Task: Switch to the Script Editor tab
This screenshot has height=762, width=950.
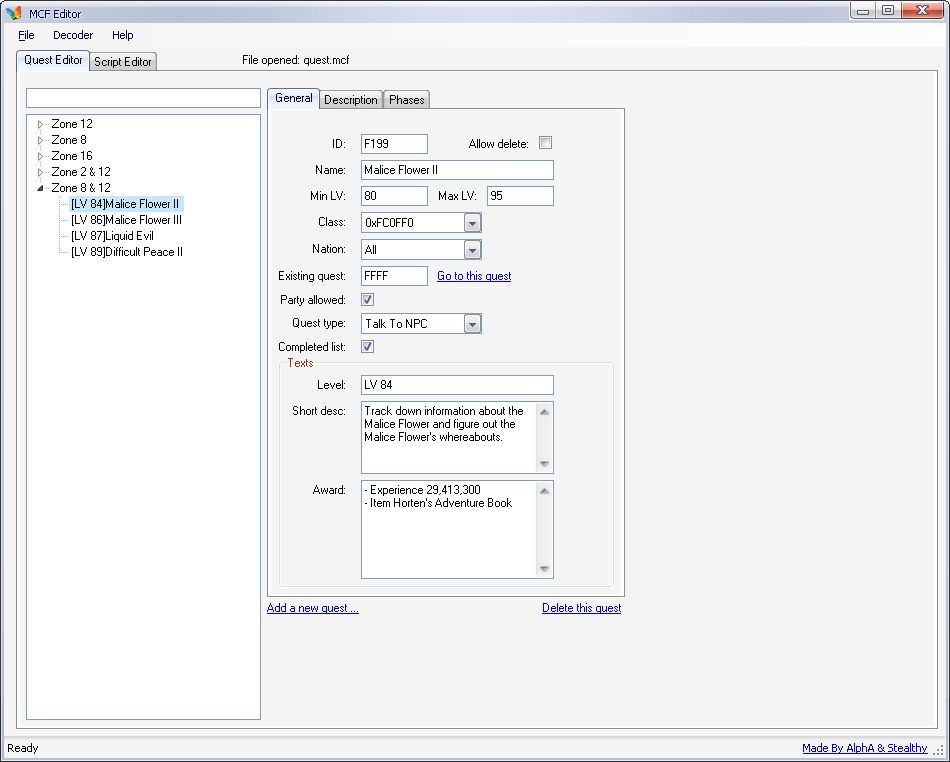Action: pos(123,62)
